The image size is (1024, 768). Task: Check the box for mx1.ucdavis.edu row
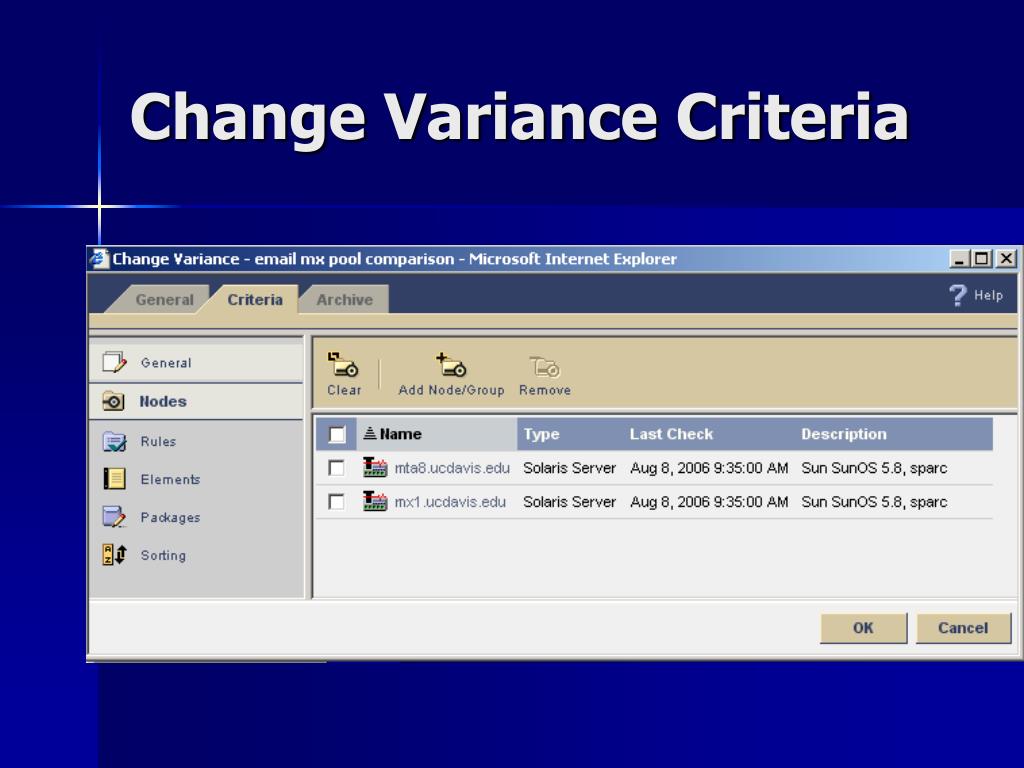tap(336, 502)
